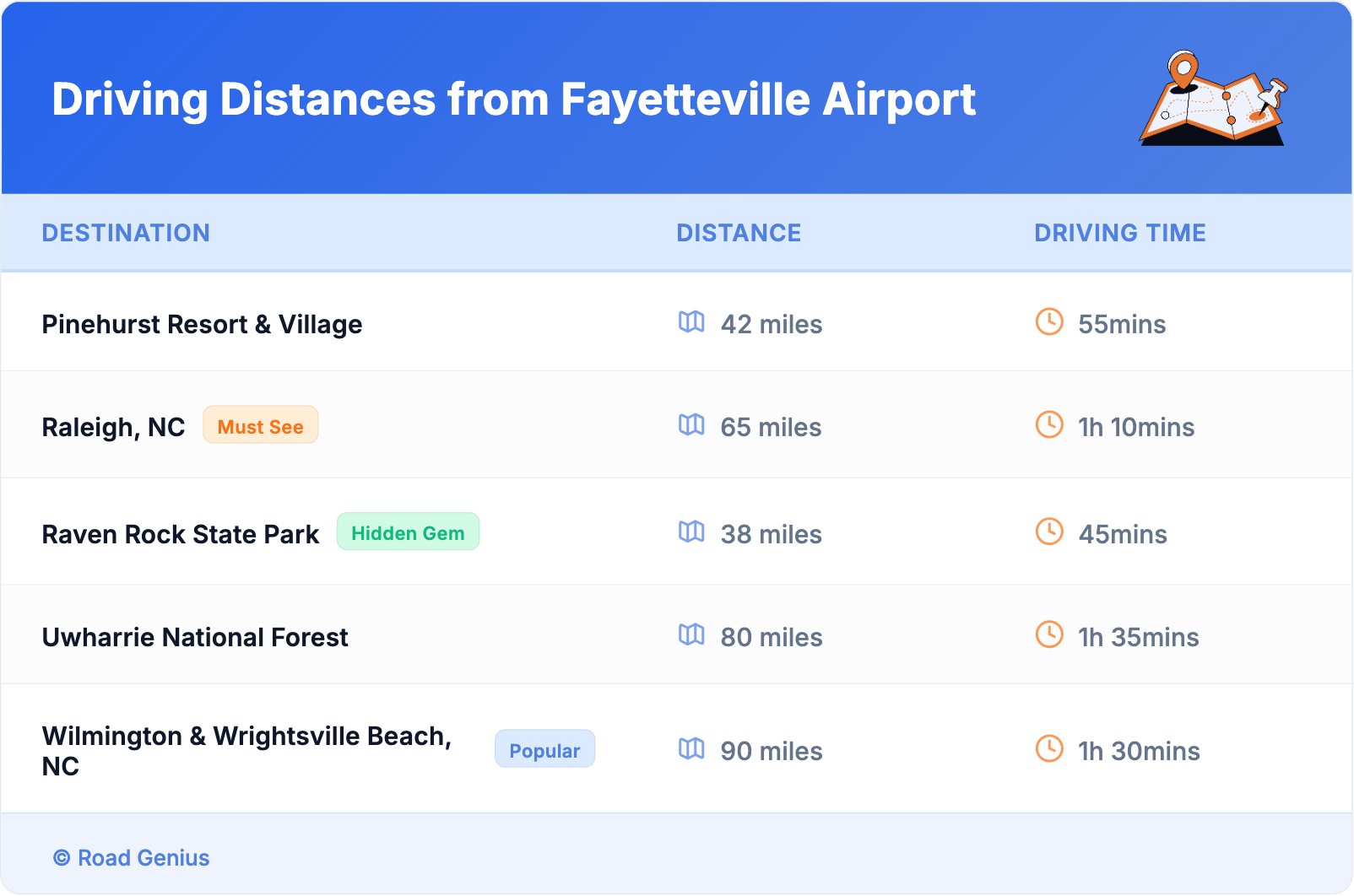This screenshot has height=896, width=1354.
Task: Click the Destination column header
Action: (x=126, y=233)
